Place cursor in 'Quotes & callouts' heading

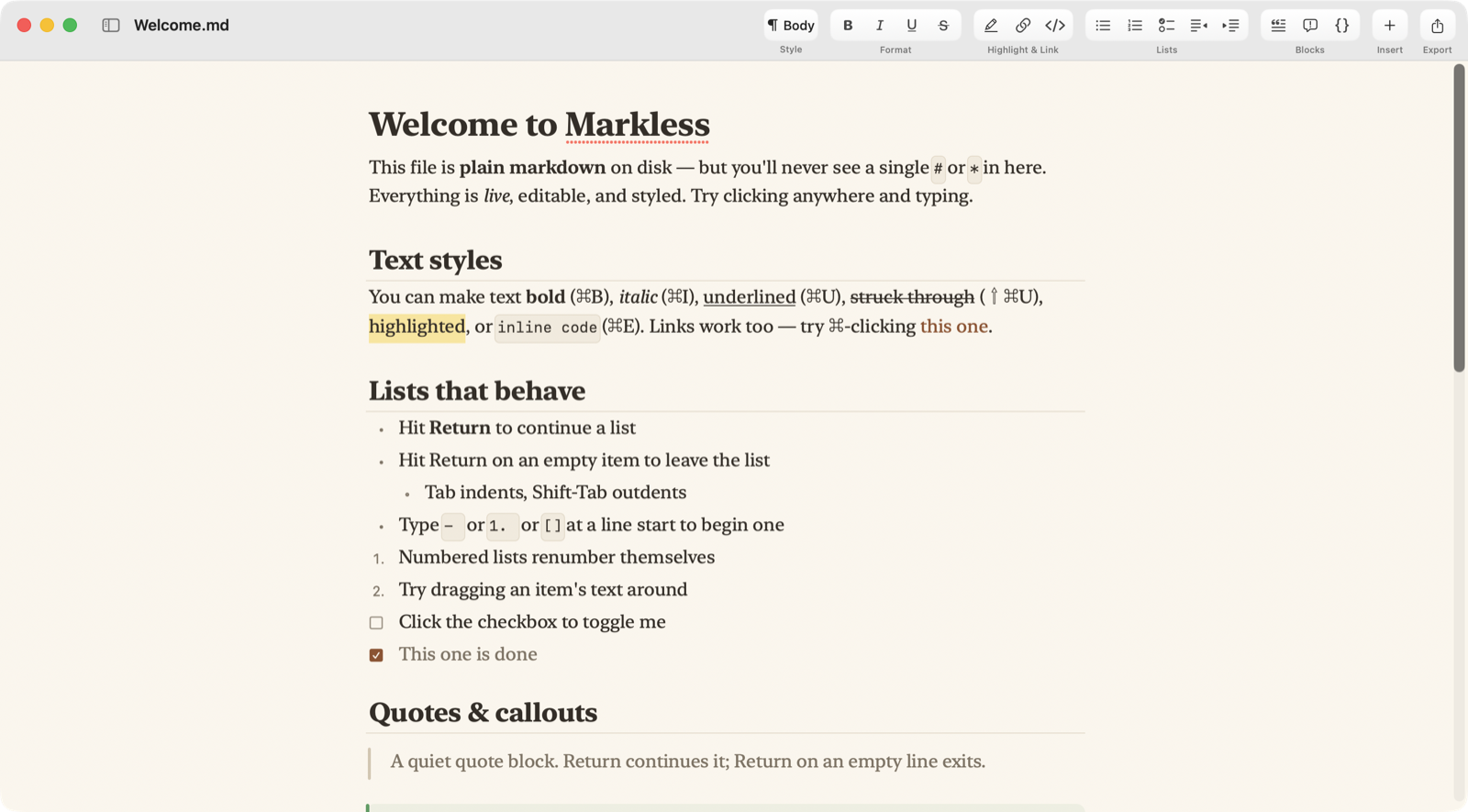pyautogui.click(x=483, y=713)
